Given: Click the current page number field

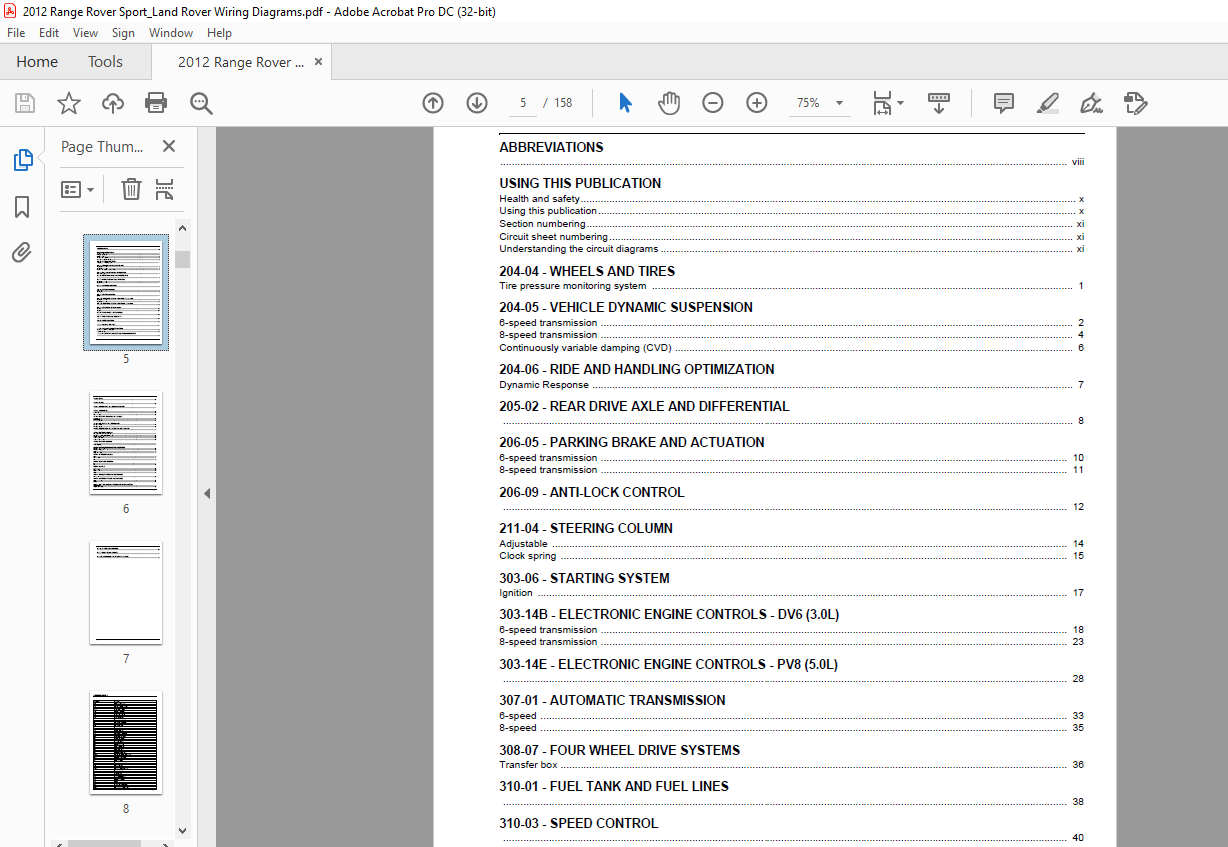Looking at the screenshot, I should point(523,103).
